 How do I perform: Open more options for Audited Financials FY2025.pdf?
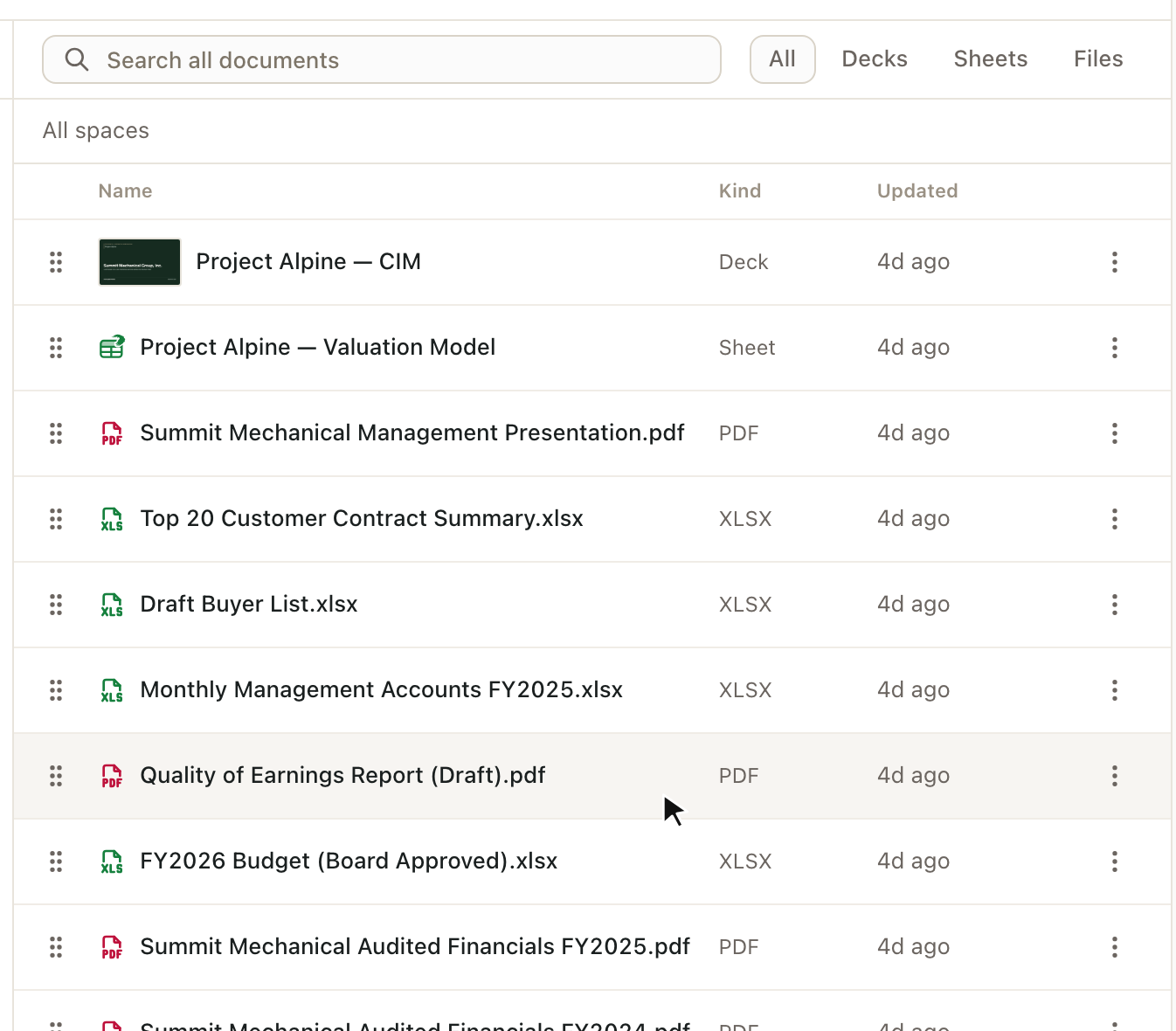(x=1115, y=947)
